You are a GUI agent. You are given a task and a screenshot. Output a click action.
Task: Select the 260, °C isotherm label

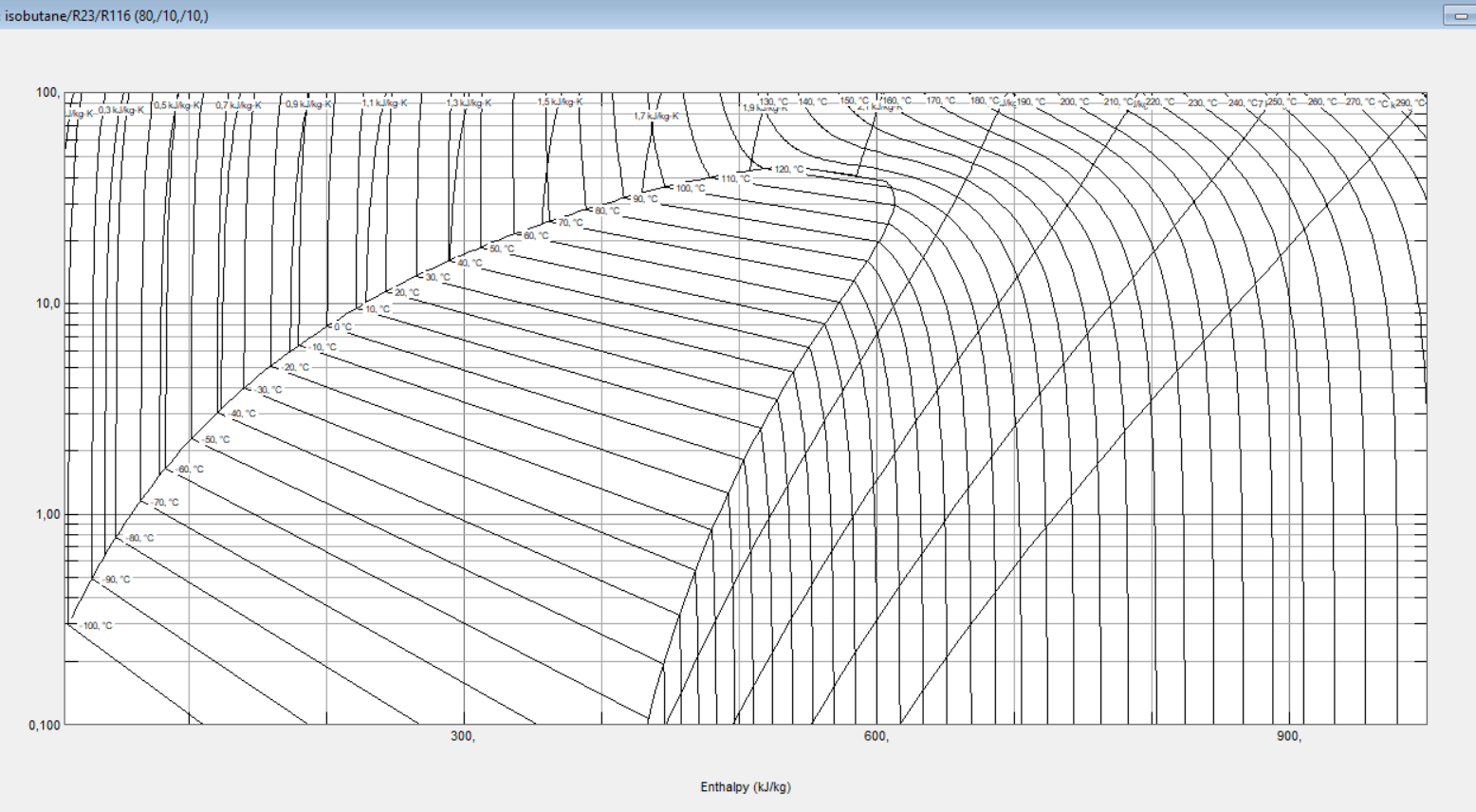click(1322, 101)
